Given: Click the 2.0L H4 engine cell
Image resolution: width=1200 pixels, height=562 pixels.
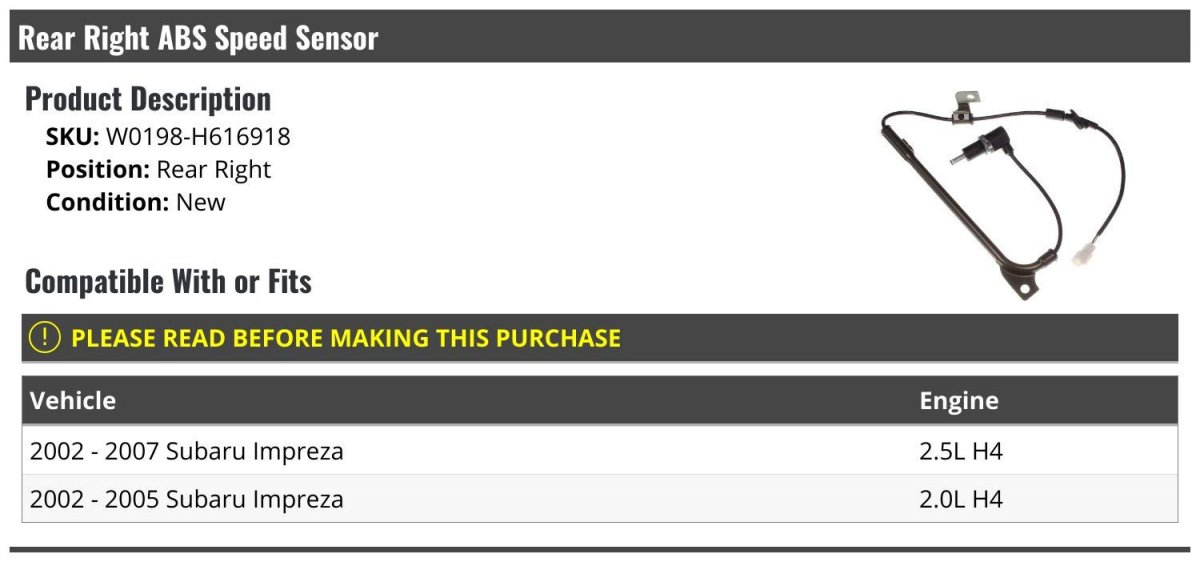Looking at the screenshot, I should [x=961, y=499].
